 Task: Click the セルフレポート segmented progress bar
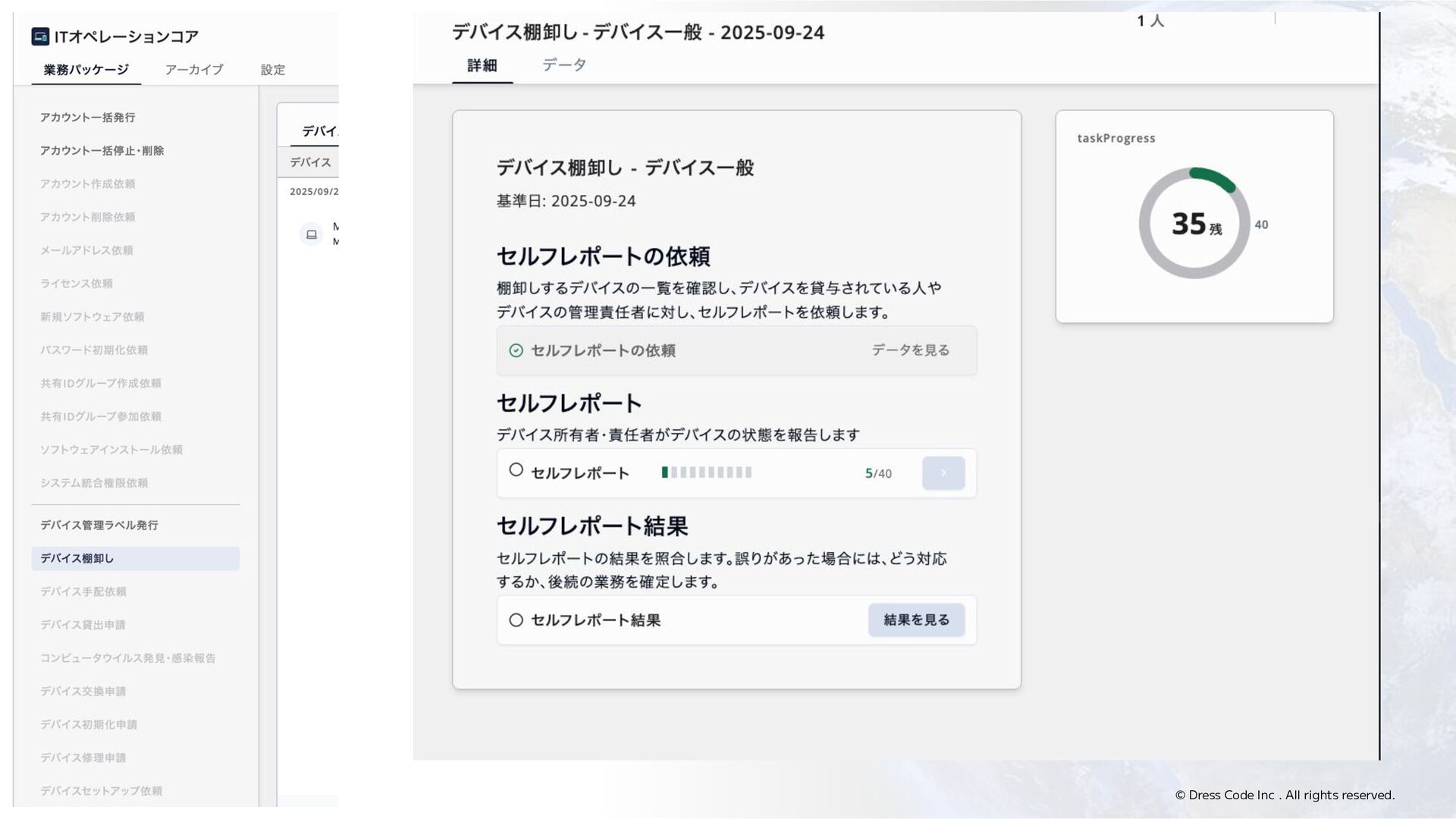pos(706,472)
